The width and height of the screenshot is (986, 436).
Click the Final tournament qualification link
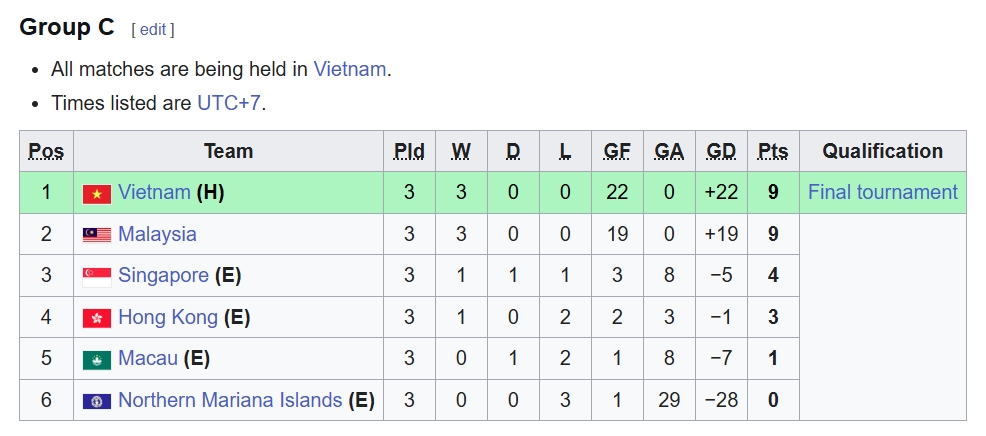coord(882,192)
